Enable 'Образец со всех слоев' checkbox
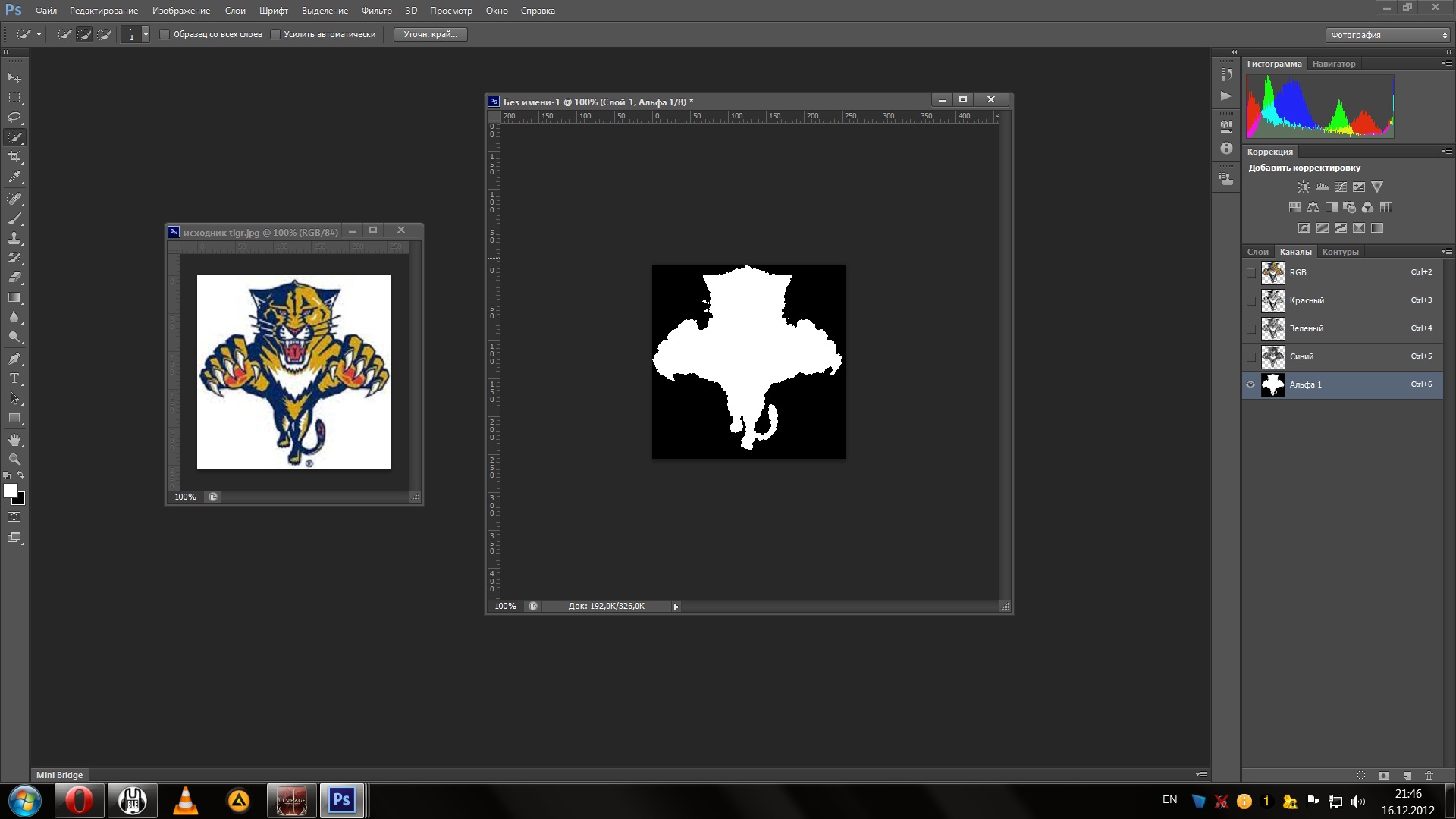1456x819 pixels. tap(165, 34)
